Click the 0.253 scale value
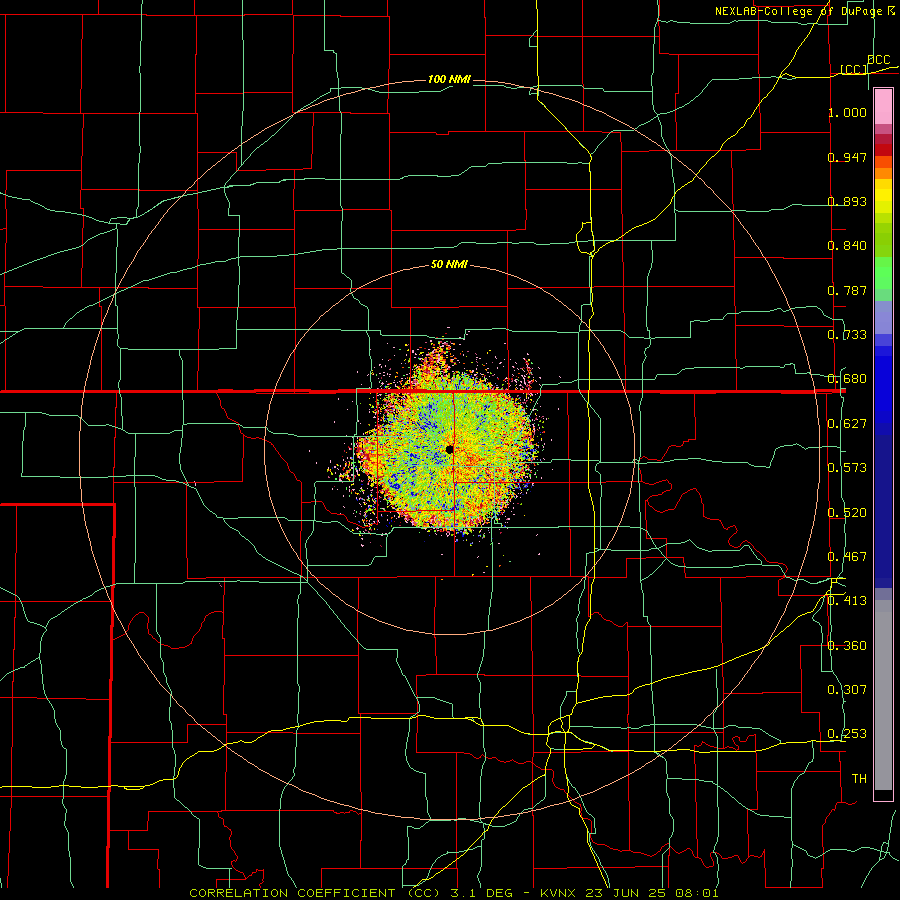The height and width of the screenshot is (900, 900). [847, 734]
